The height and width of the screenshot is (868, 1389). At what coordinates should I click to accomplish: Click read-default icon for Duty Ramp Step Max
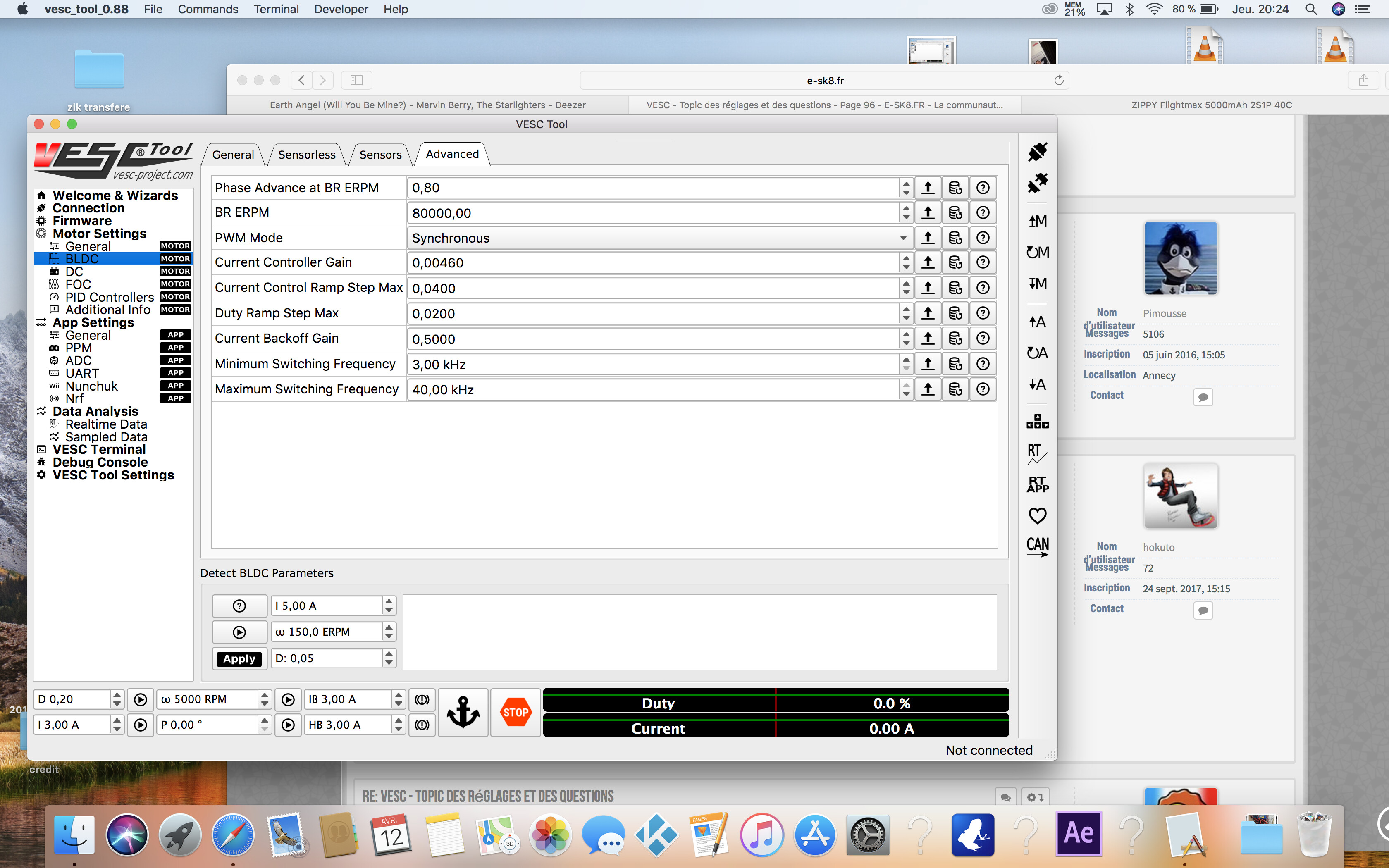(955, 313)
